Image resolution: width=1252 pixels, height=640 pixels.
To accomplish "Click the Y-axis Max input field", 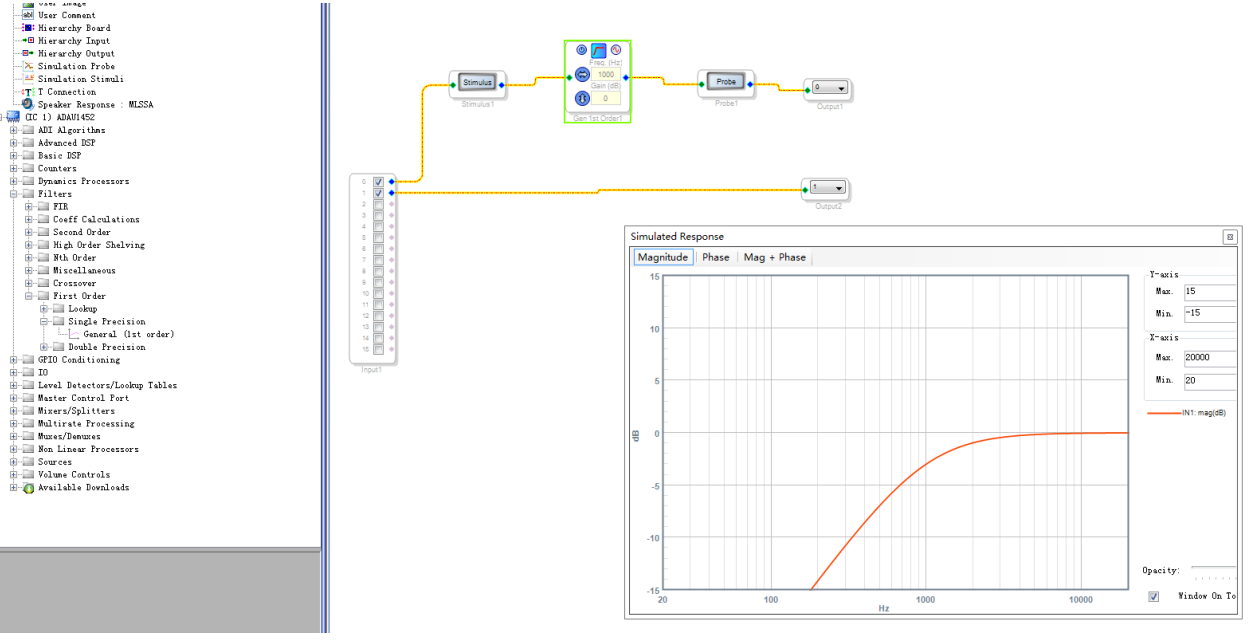I will coord(1208,292).
